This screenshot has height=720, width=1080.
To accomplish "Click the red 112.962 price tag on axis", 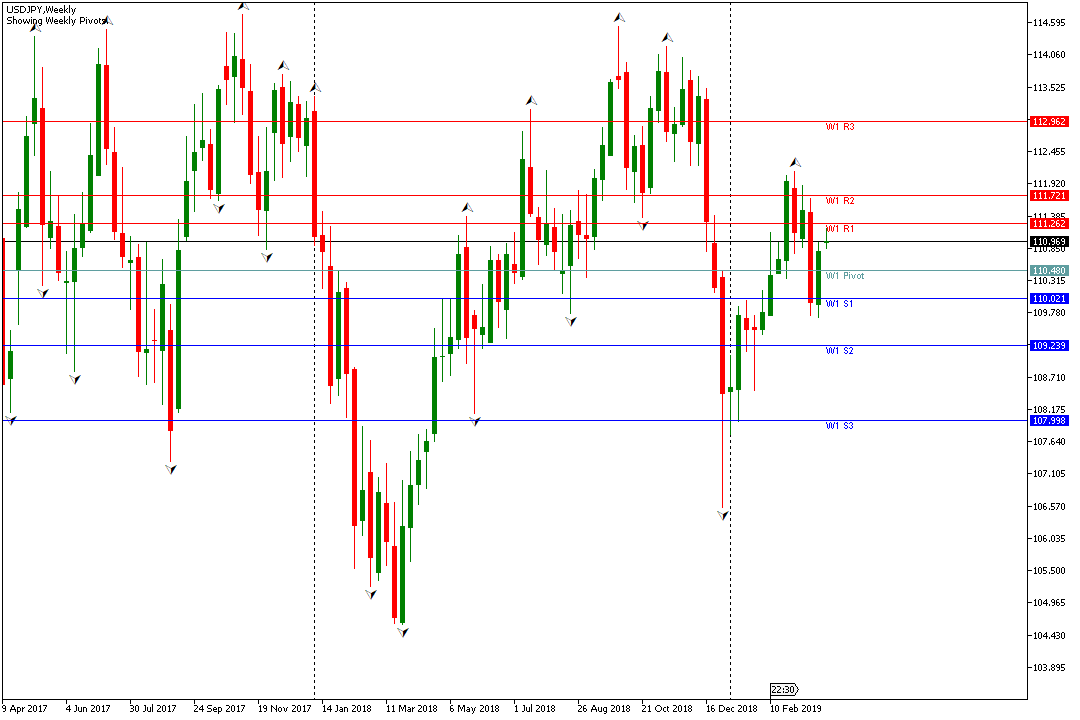I will [1049, 122].
